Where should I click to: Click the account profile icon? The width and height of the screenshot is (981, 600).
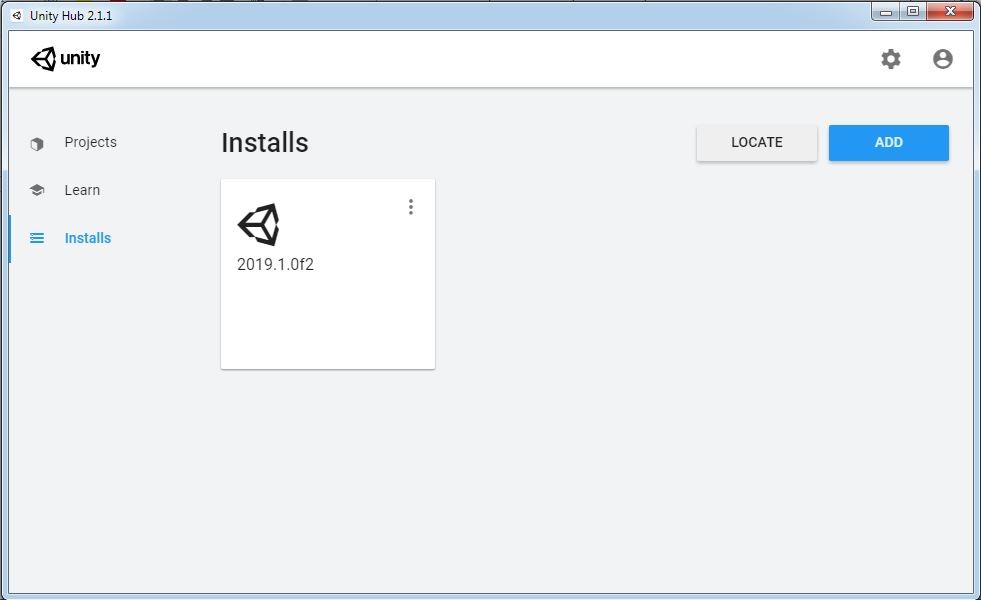942,59
